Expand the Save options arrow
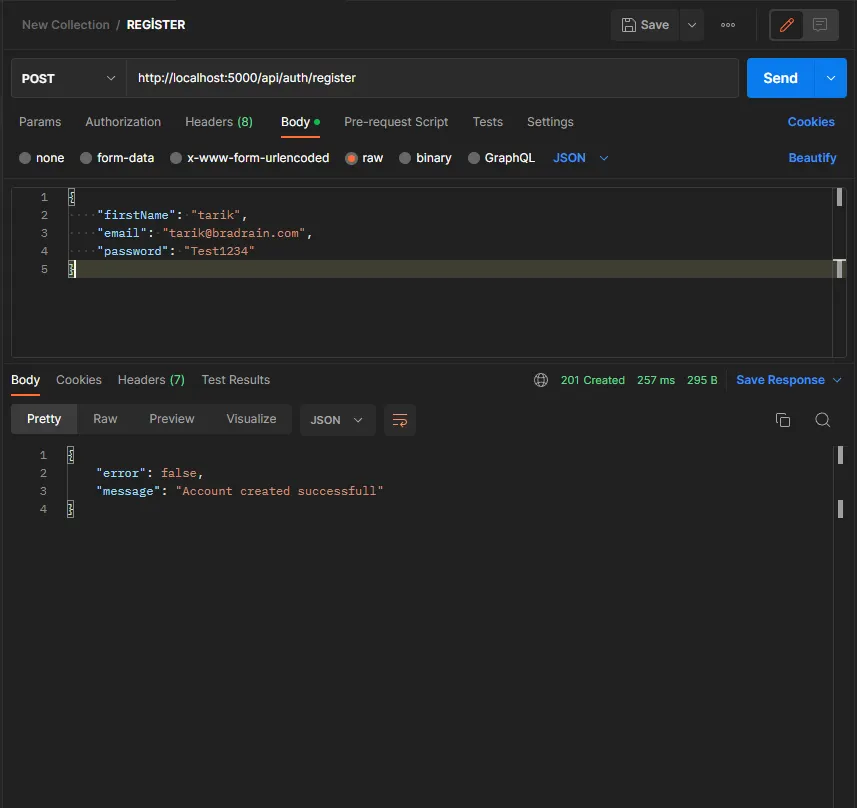 coord(691,25)
